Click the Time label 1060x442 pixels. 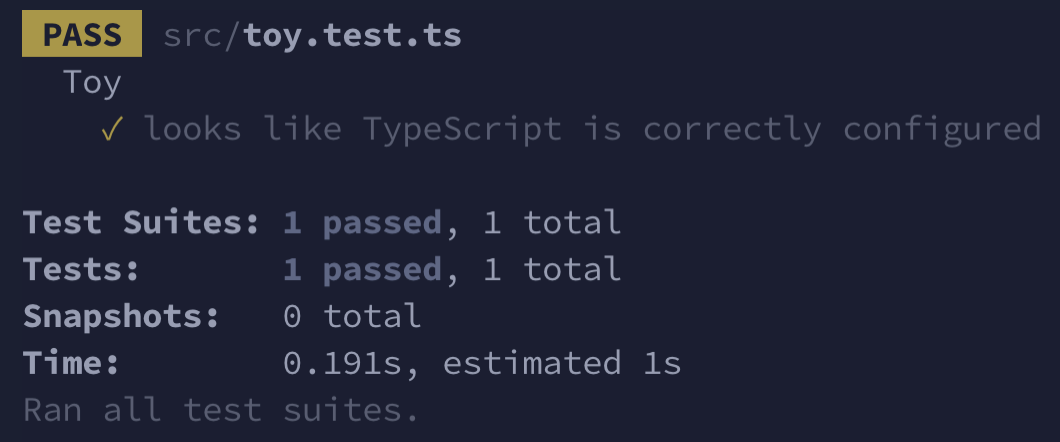pyautogui.click(x=72, y=364)
